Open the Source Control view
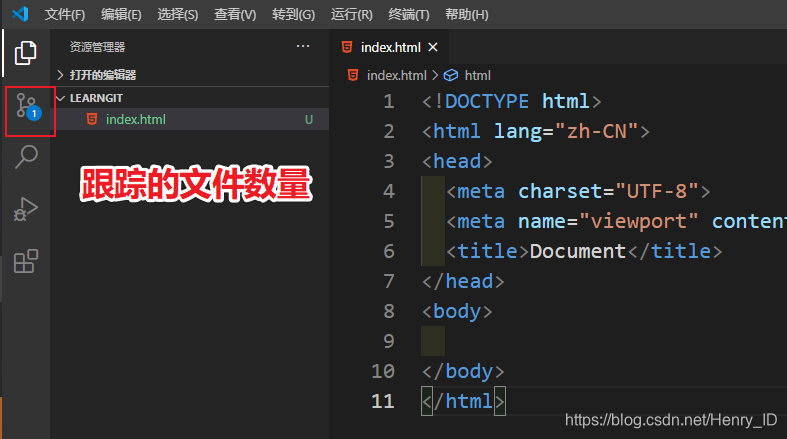The width and height of the screenshot is (787, 439). (28, 108)
